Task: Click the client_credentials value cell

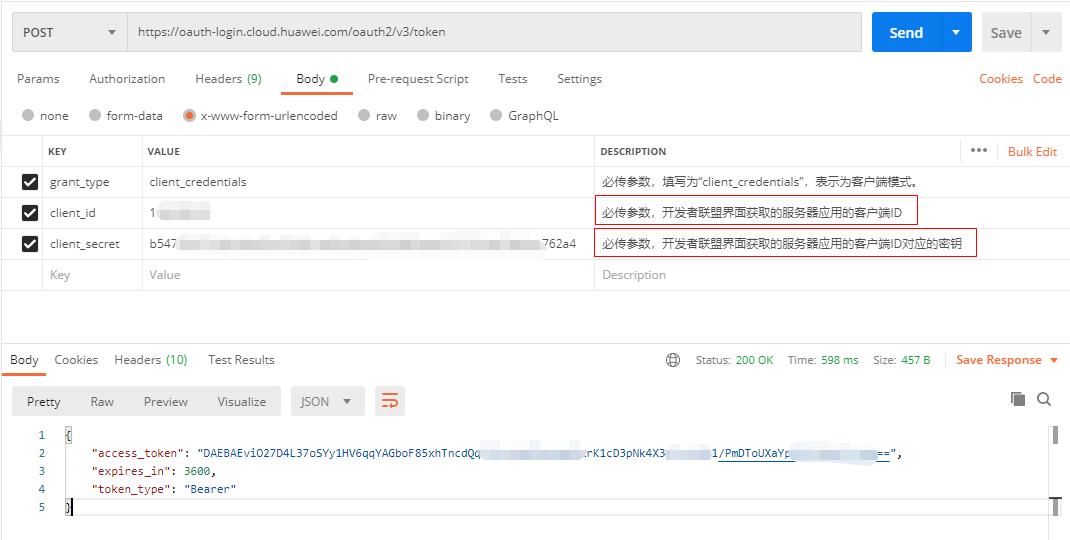Action: click(x=368, y=182)
